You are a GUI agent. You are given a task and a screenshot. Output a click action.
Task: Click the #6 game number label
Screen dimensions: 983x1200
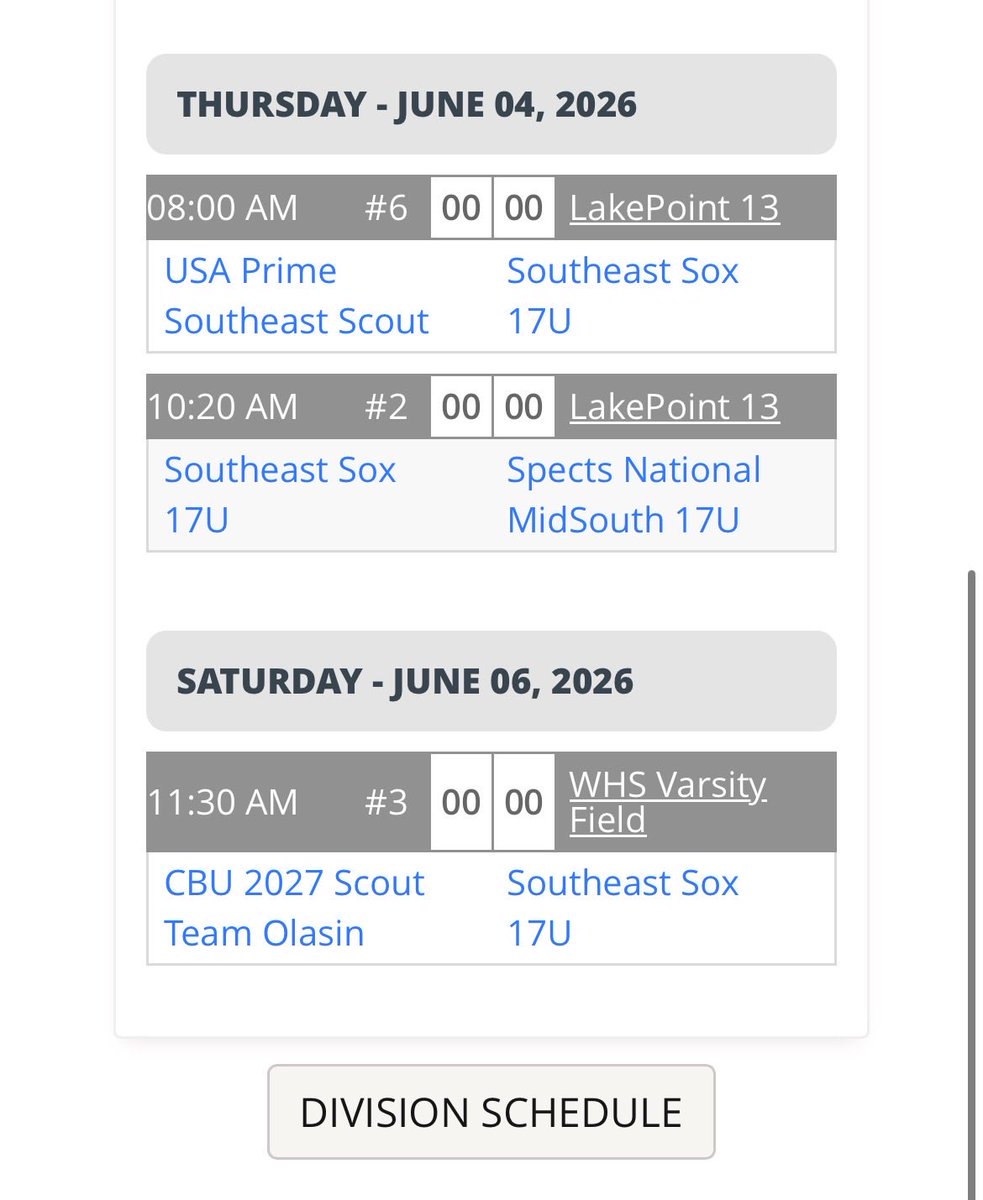(x=385, y=208)
